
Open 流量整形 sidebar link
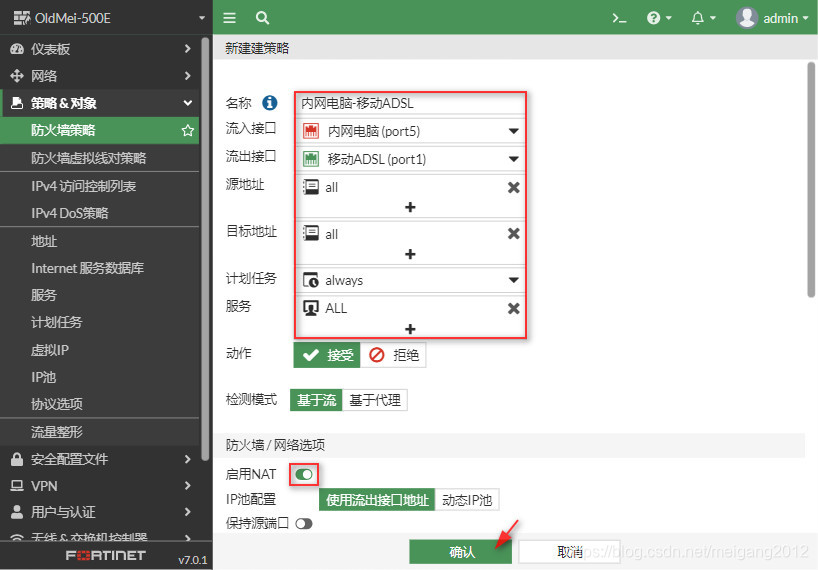point(99,432)
